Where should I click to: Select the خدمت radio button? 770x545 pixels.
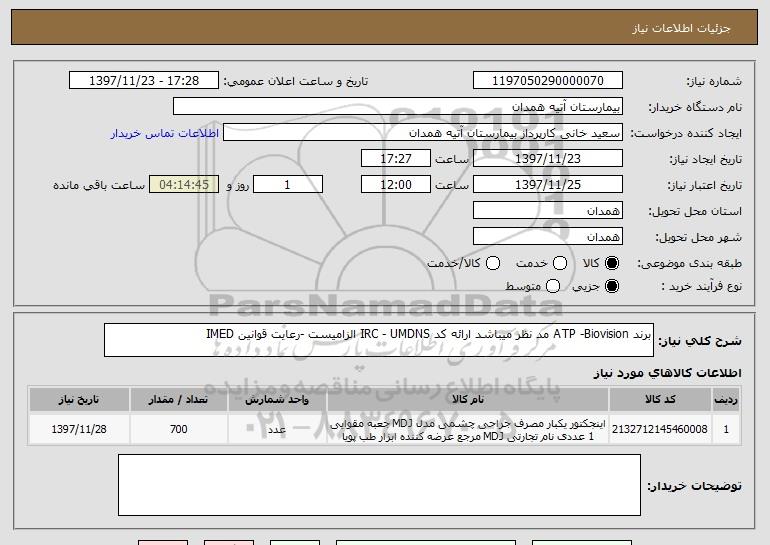pyautogui.click(x=560, y=263)
